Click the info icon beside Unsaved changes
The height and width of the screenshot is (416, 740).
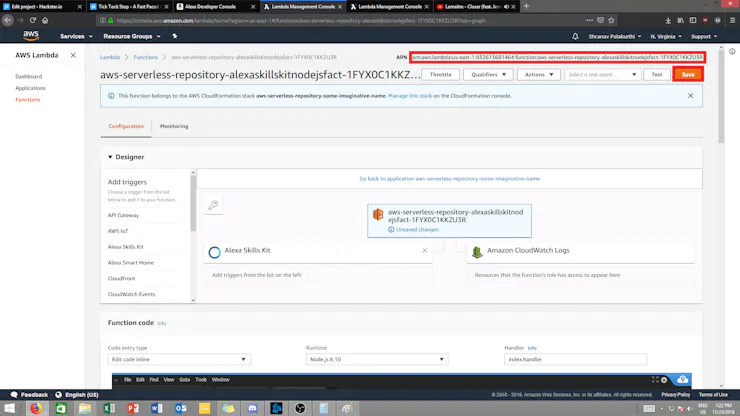(x=391, y=229)
